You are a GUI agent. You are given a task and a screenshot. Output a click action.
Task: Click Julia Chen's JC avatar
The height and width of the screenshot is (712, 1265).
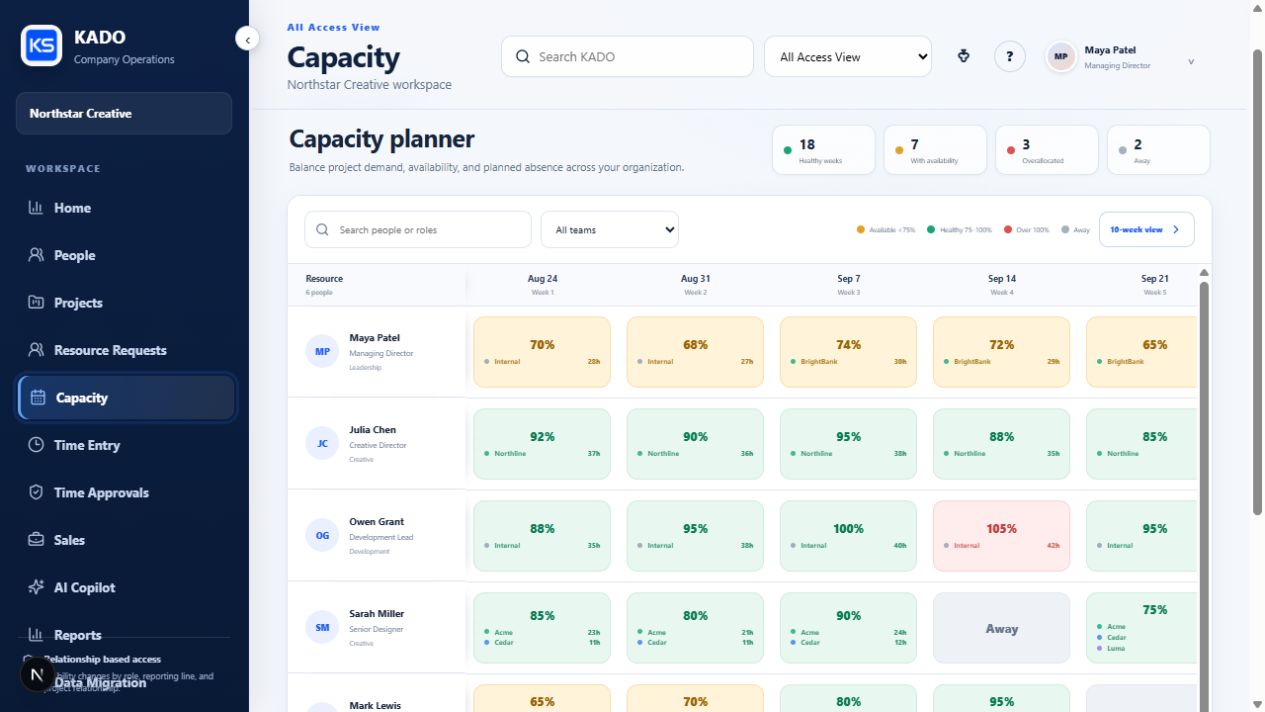[322, 444]
